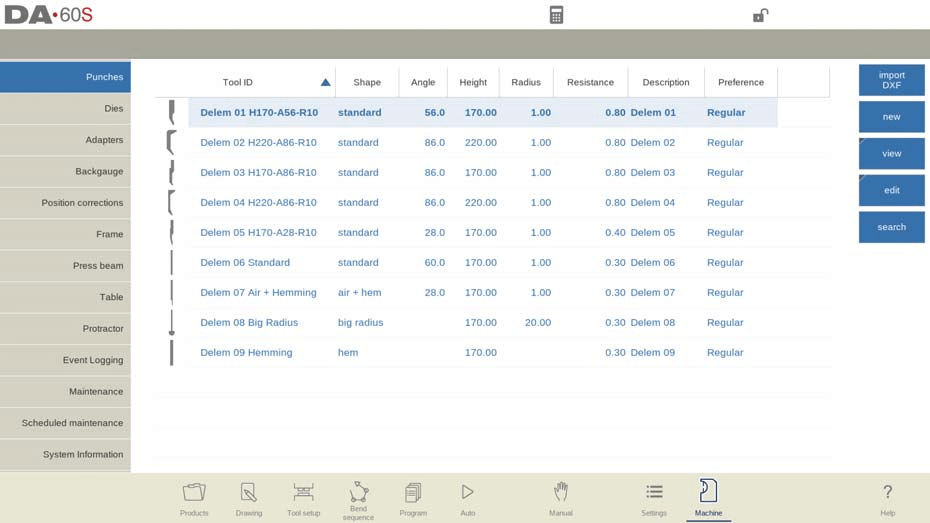Click Delem 08 big radius punch thumbnail
The image size is (930, 523).
(171, 323)
